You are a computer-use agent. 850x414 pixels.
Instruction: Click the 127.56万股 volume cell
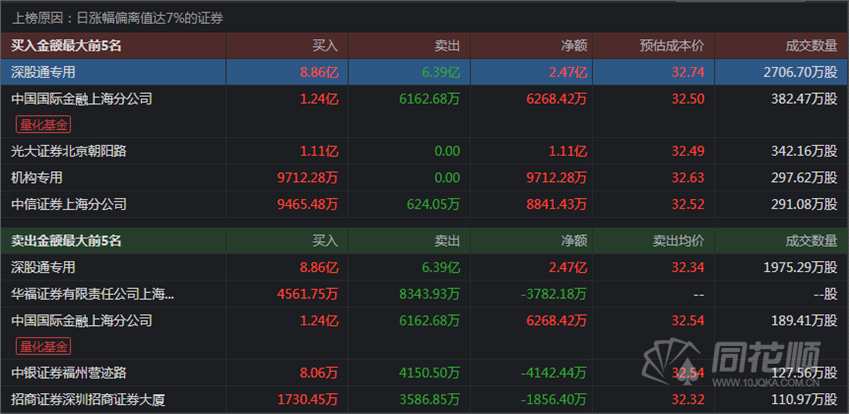pos(804,373)
